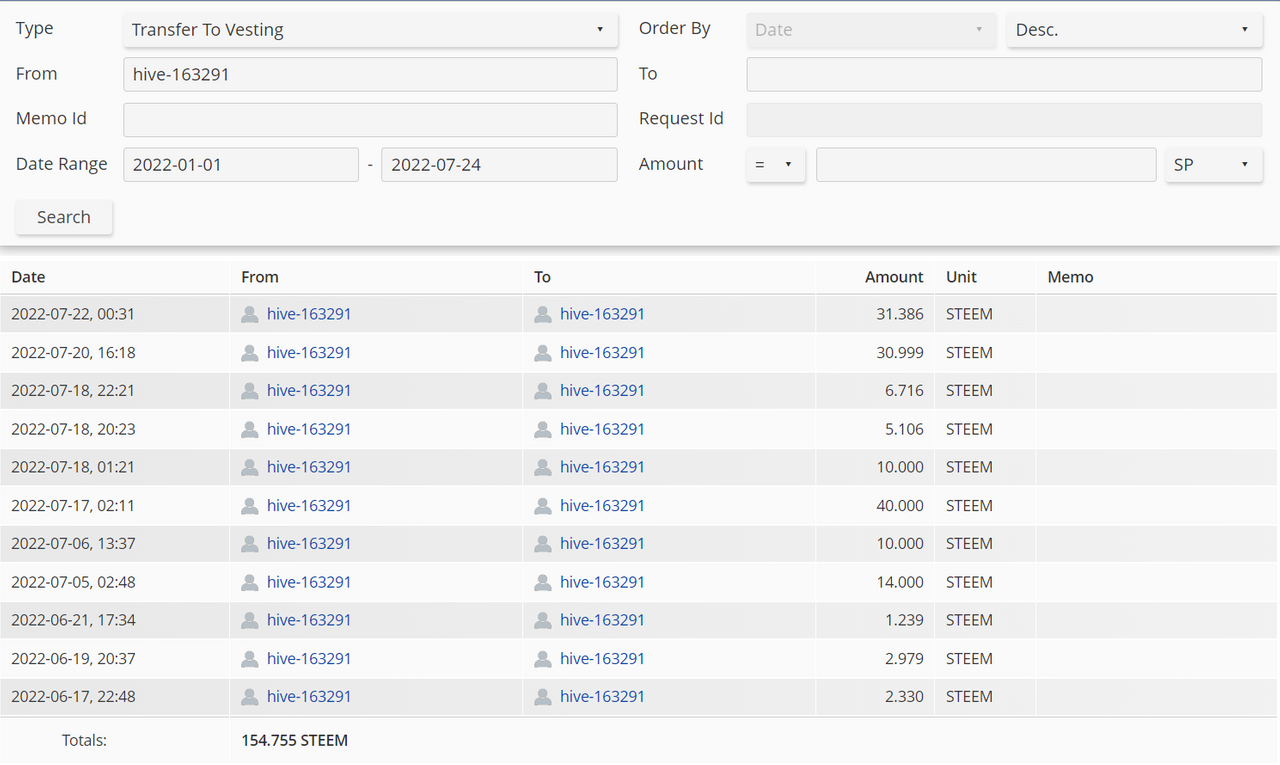Open From link hive-163291 in 2022-06-21 row
1280x765 pixels.
tap(309, 620)
